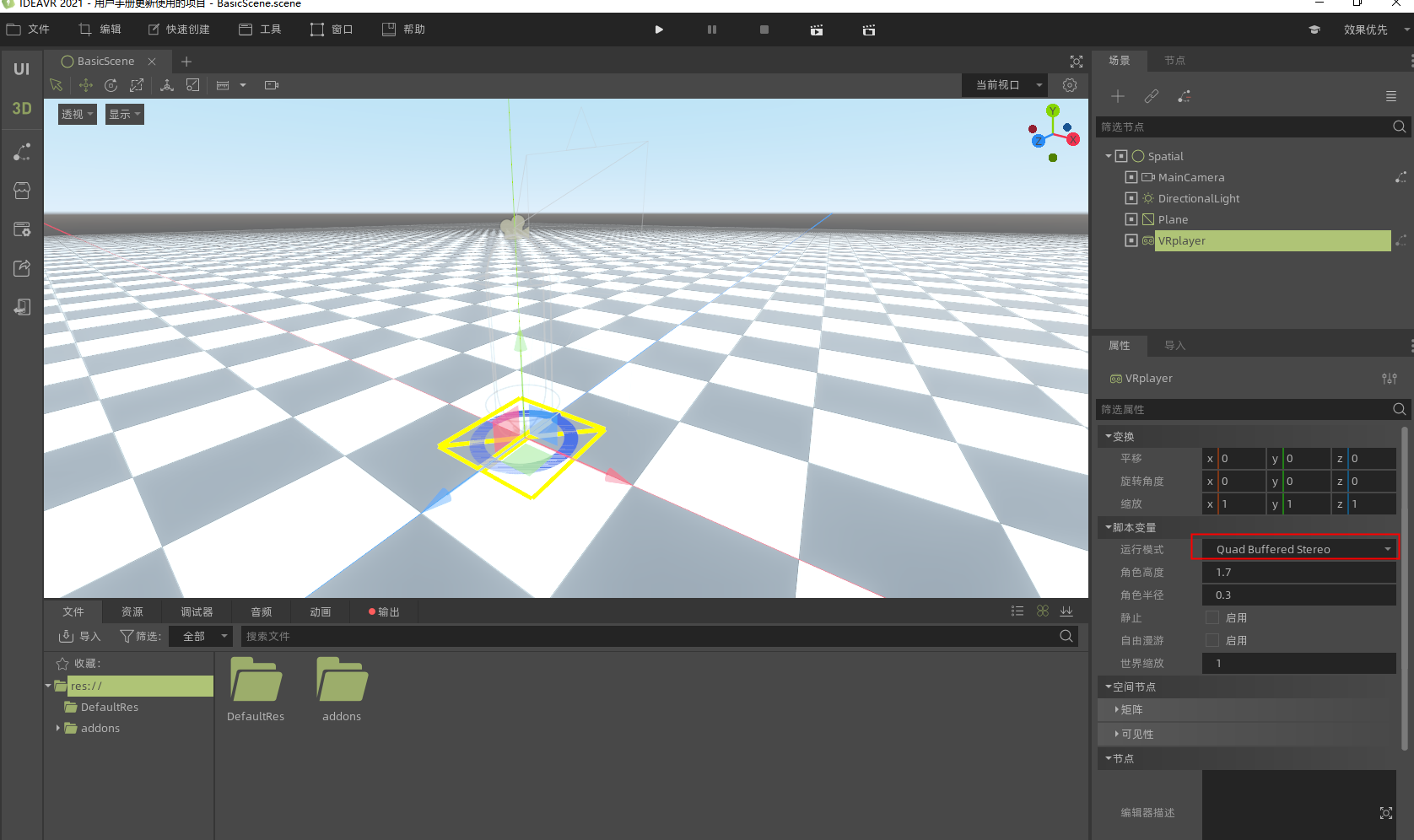The width and height of the screenshot is (1414, 840).
Task: Activate the rotate tool
Action: [x=111, y=85]
